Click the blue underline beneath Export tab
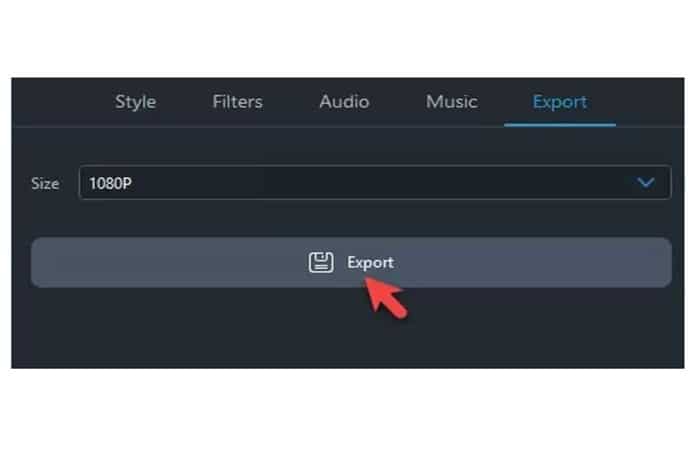Viewport: 700px width, 450px height. click(x=560, y=125)
